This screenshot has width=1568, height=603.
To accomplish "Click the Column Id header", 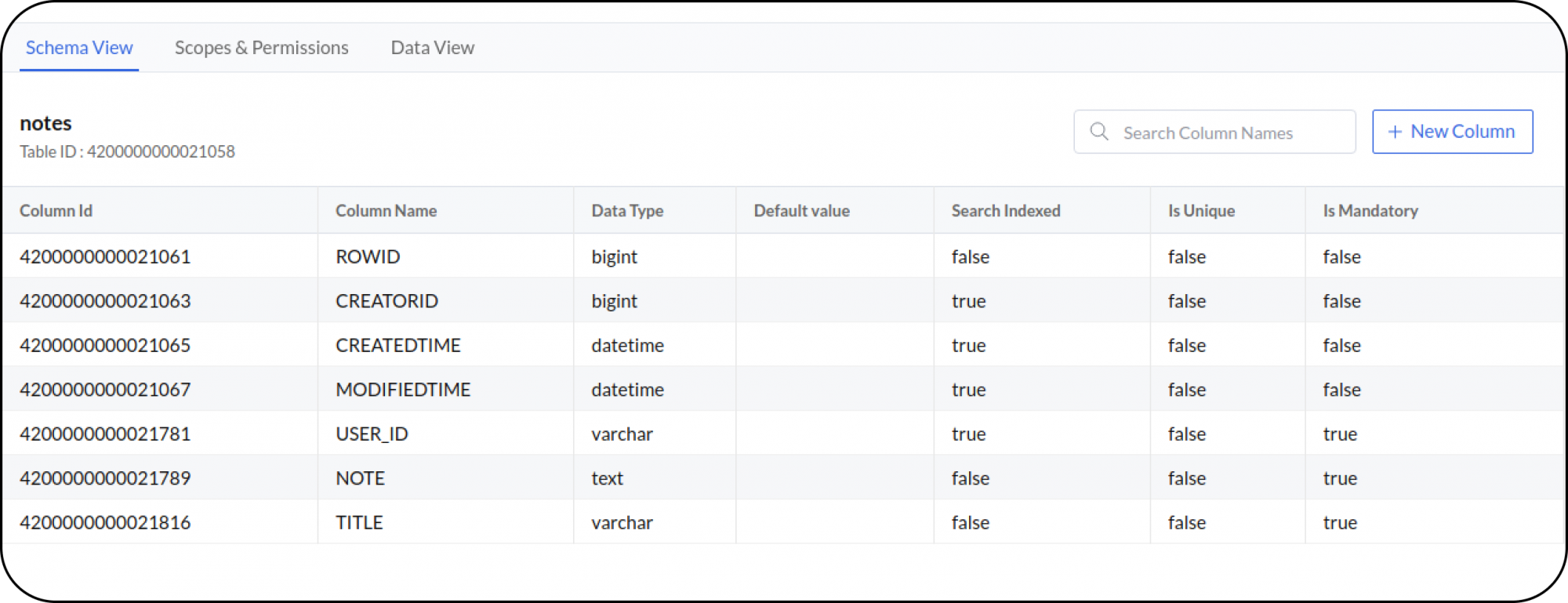I will 56,211.
